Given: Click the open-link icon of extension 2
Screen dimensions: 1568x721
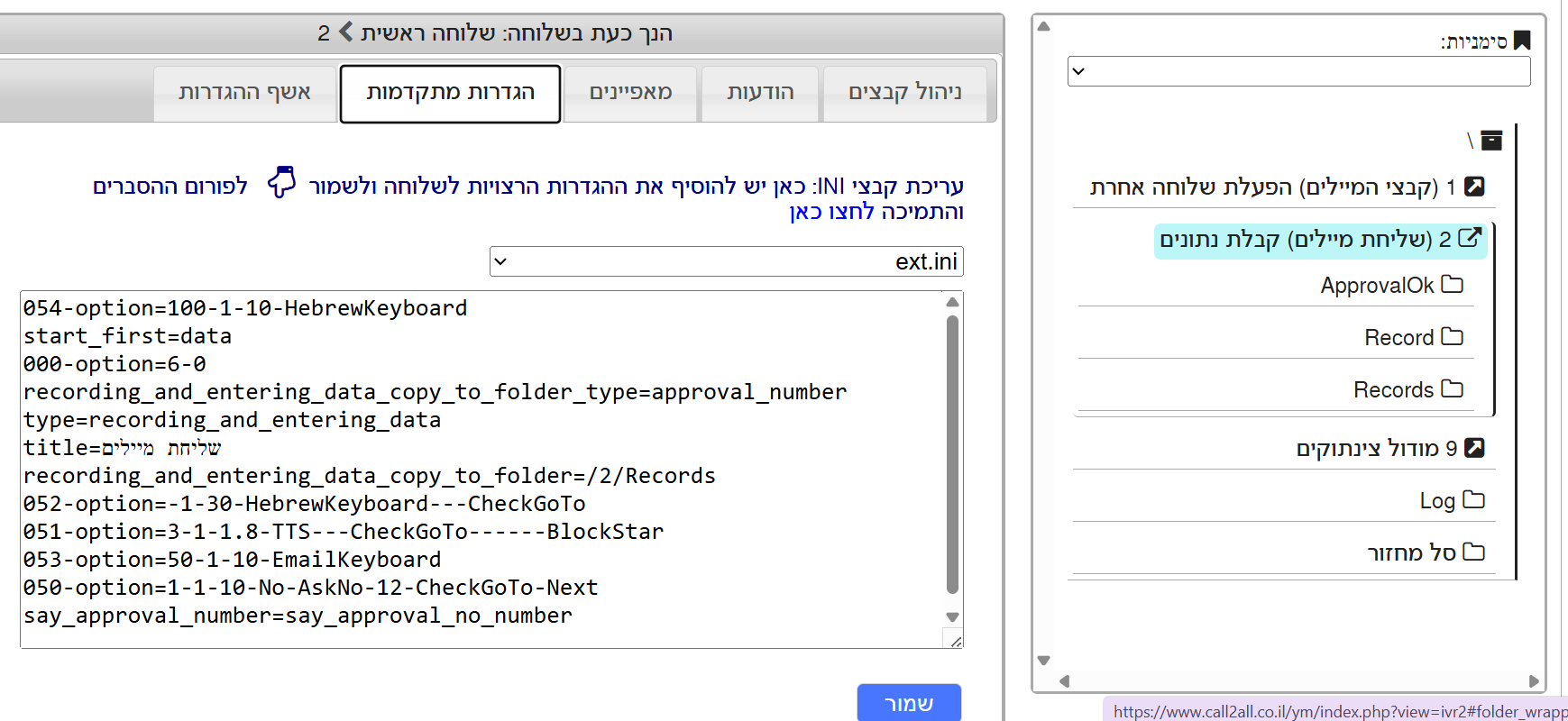Looking at the screenshot, I should 1470,238.
